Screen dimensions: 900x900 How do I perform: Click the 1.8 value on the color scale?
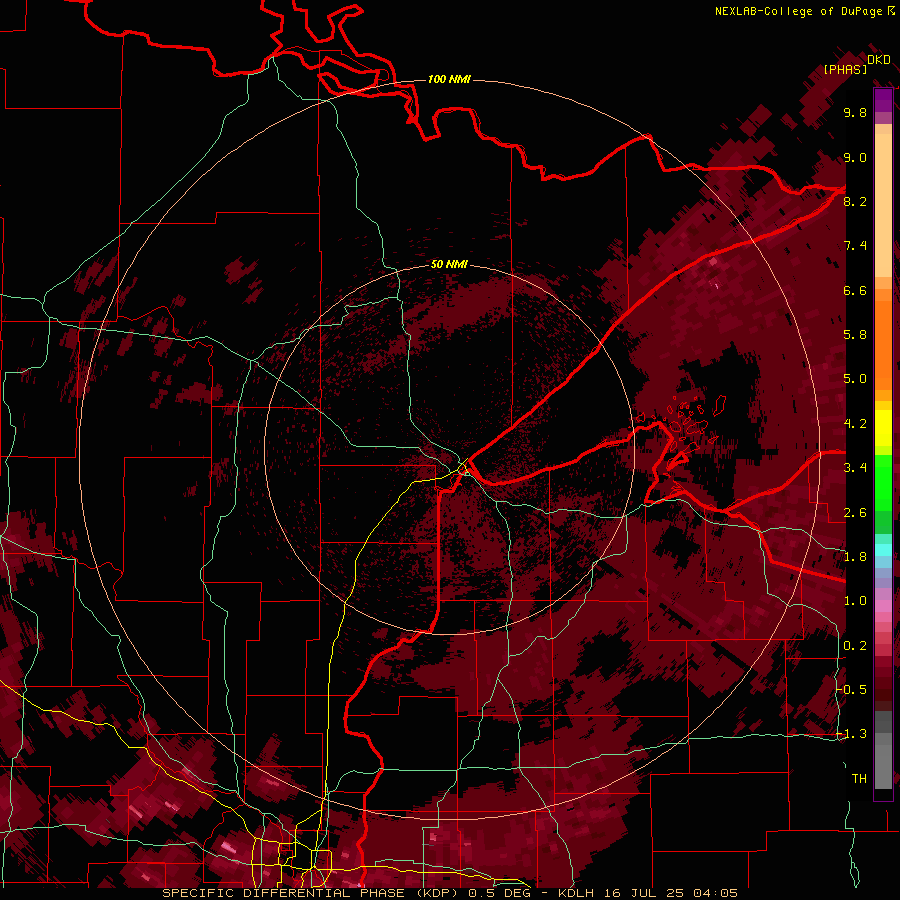[855, 556]
